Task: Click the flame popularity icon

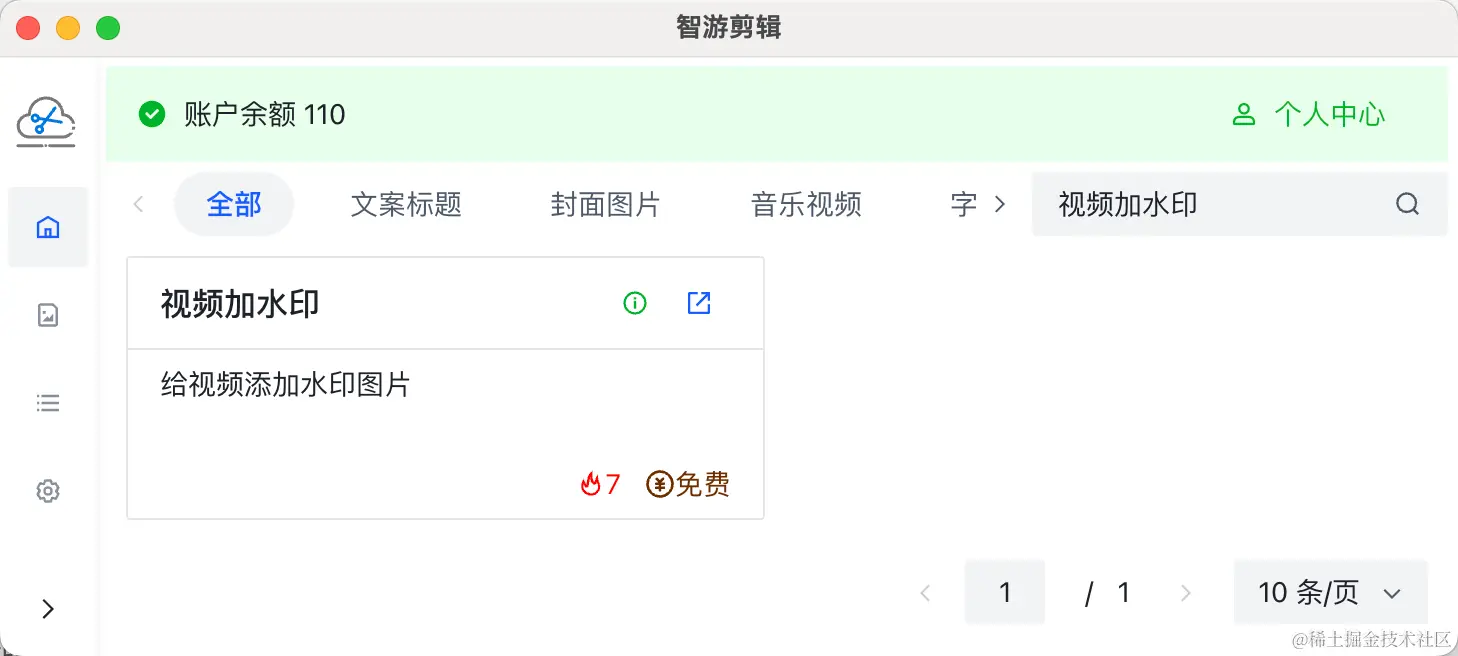Action: point(590,485)
